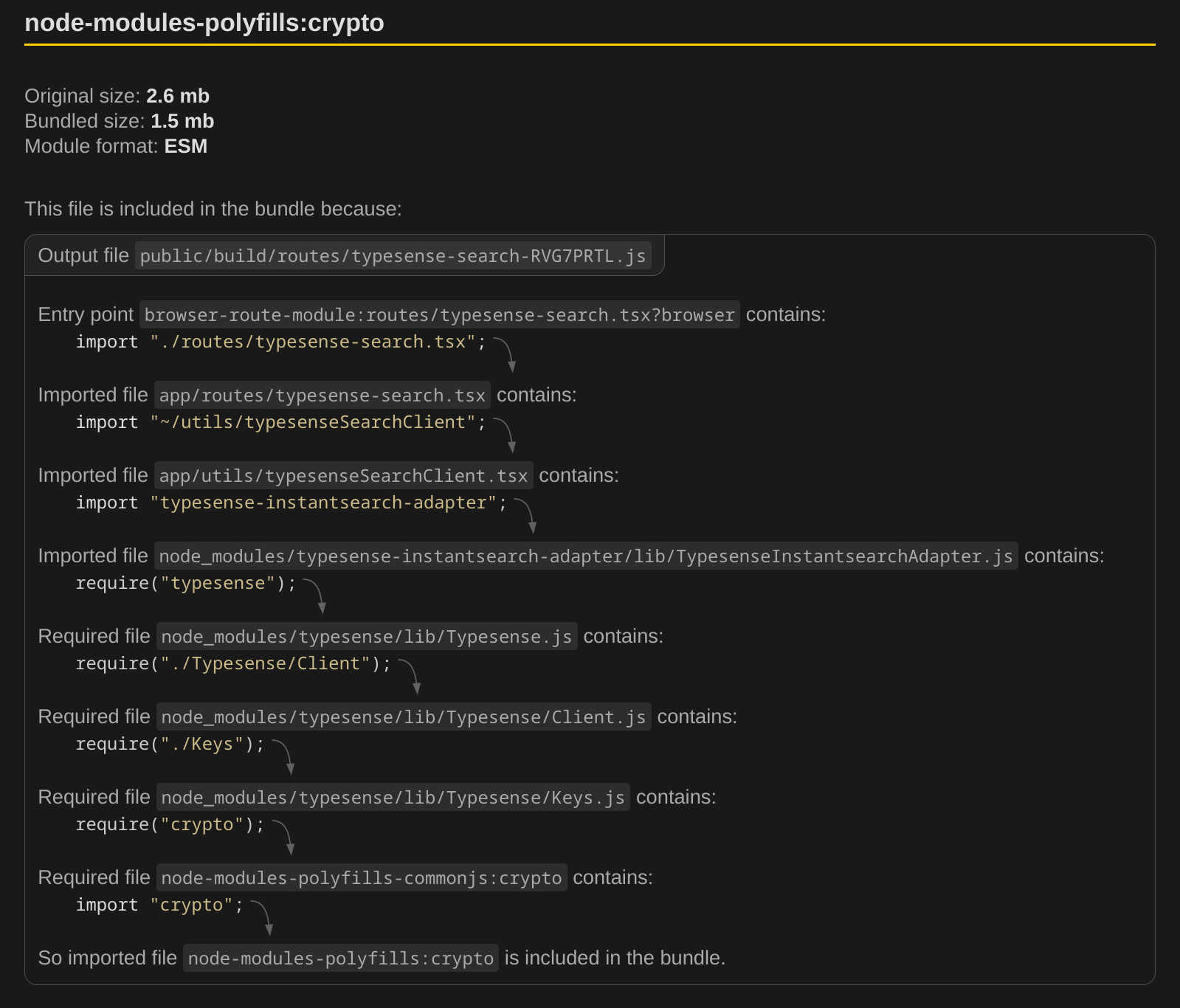Viewport: 1180px width, 1008px height.
Task: Select the Original size 2.6 mb text
Action: coord(117,96)
